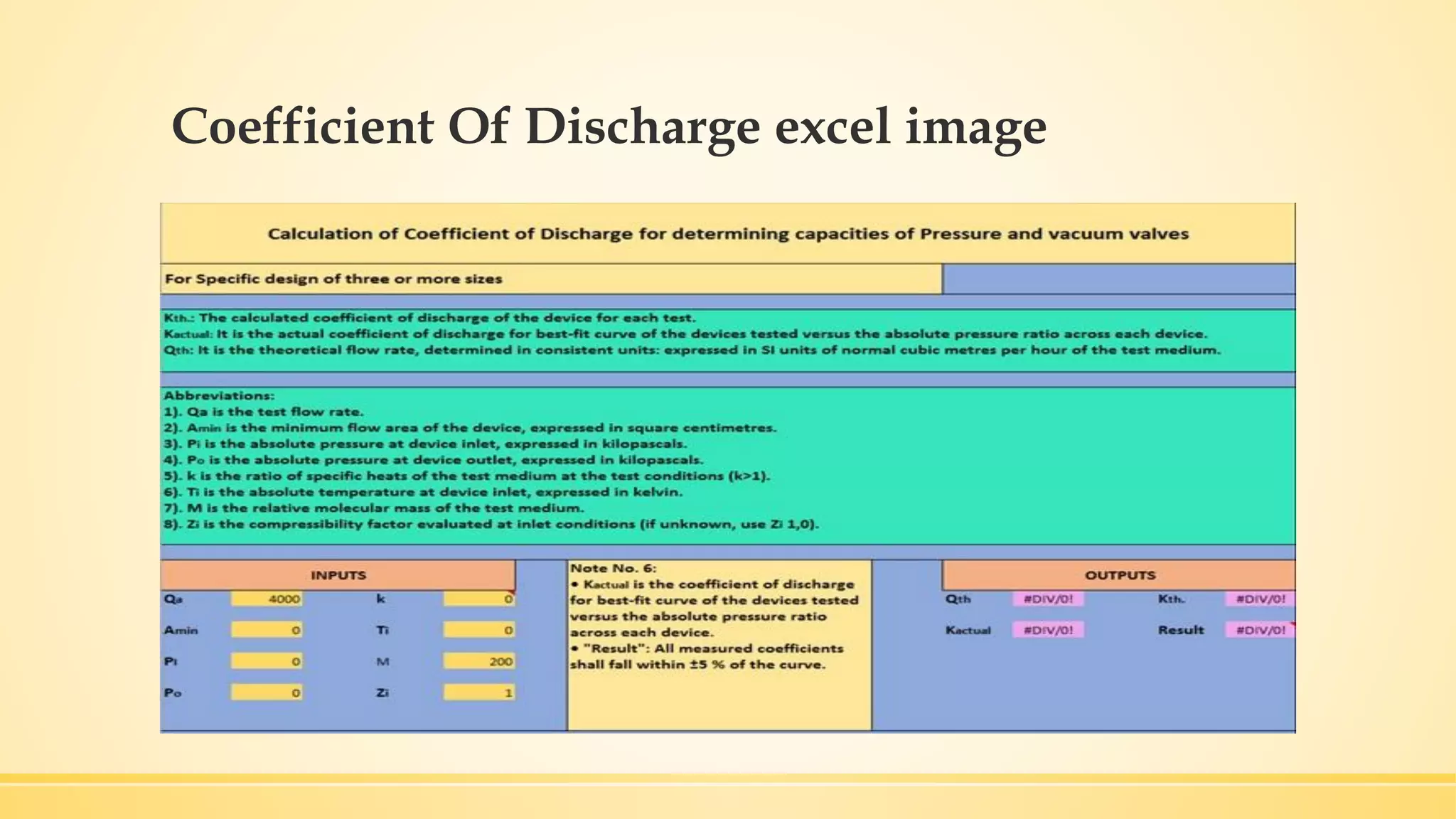1456x819 pixels.
Task: Click the 'Kactual: It is the actual coefficient' line
Action: point(685,333)
